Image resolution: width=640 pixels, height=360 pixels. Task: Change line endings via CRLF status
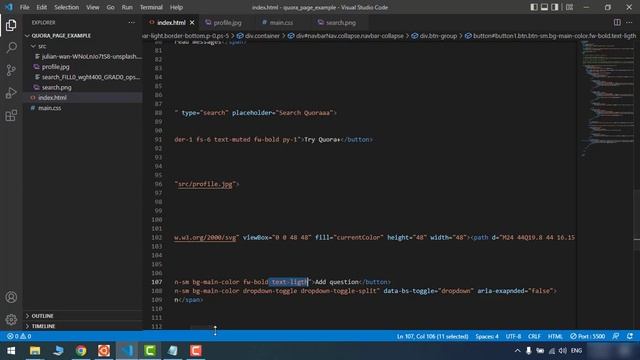click(x=534, y=336)
